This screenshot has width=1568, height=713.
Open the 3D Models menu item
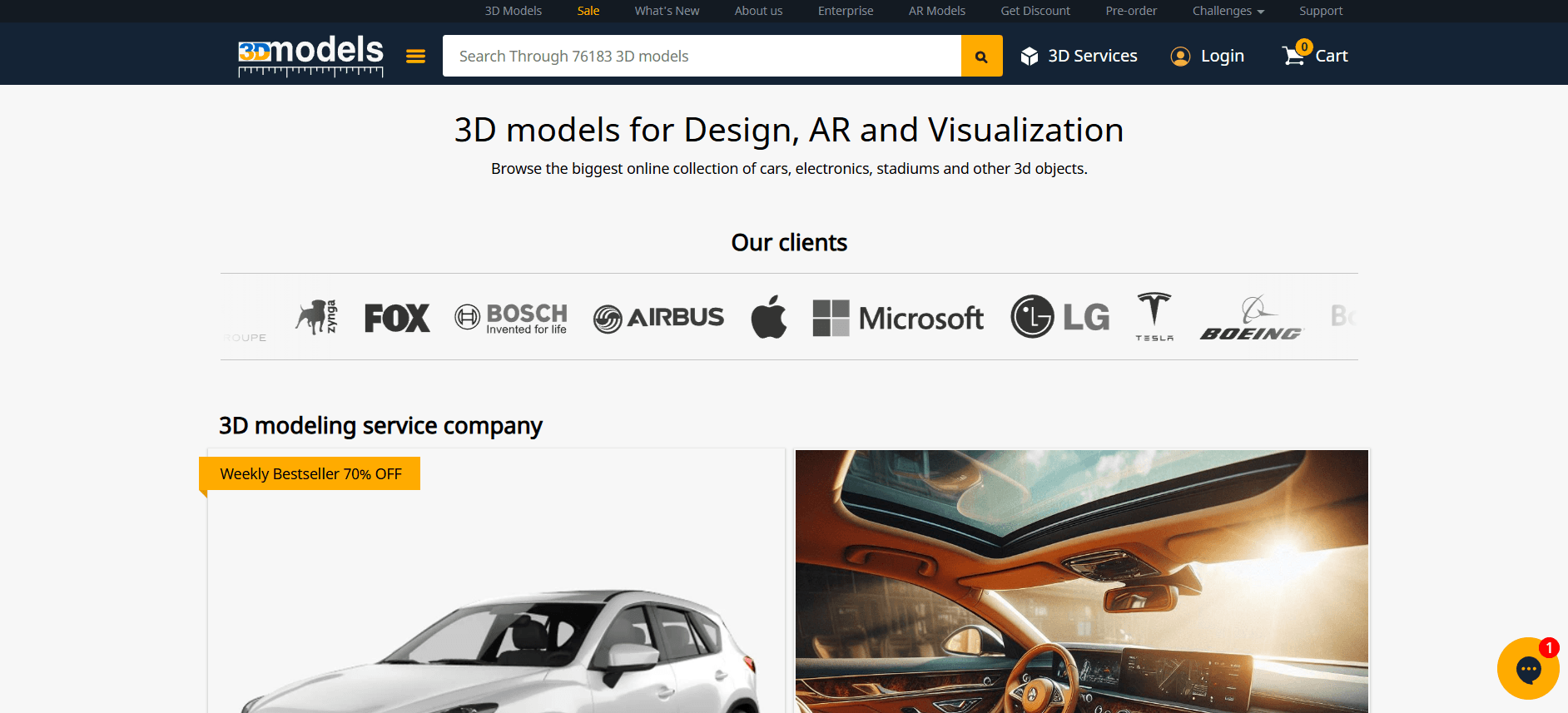pos(514,11)
